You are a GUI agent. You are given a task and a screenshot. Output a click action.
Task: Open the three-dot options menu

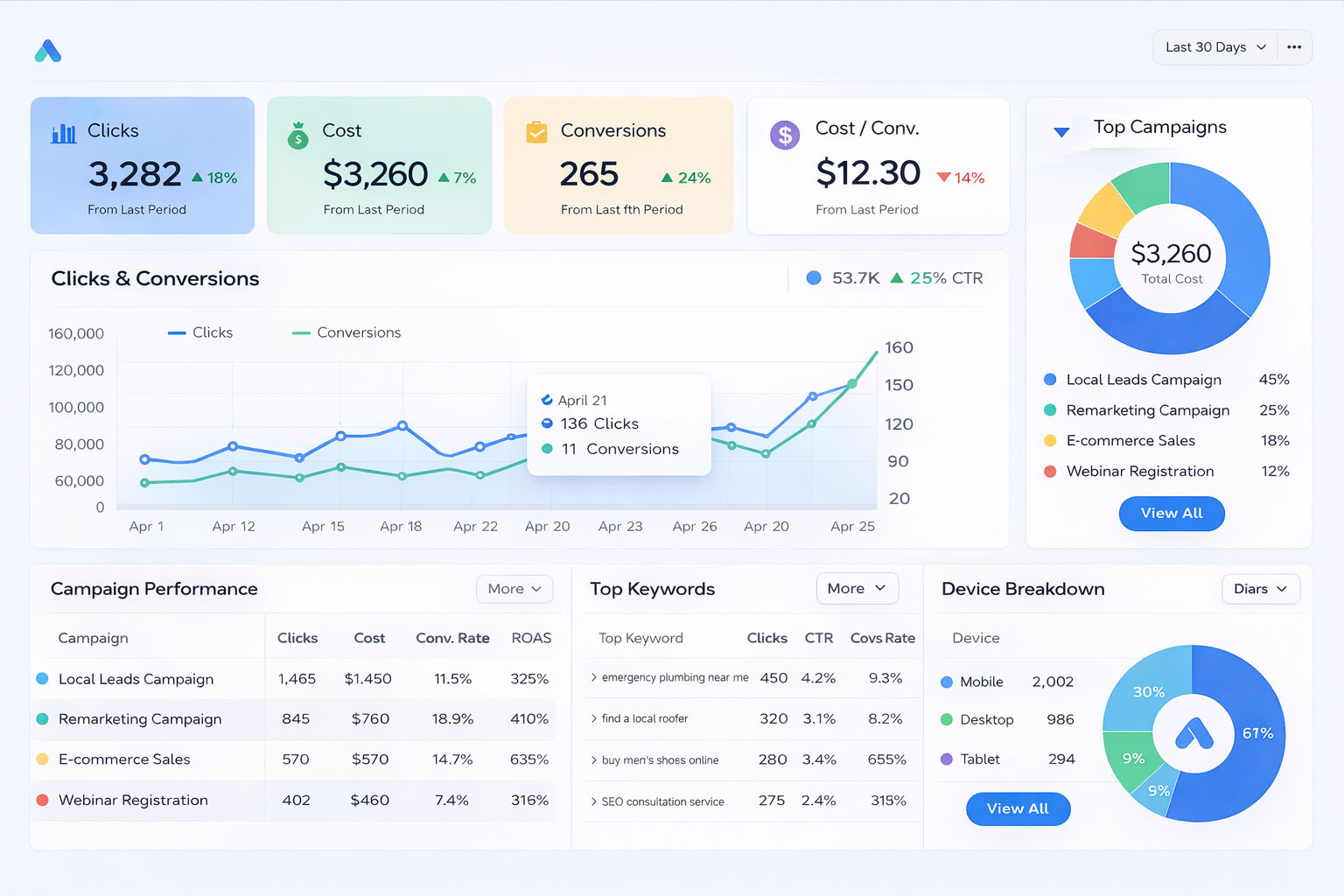click(1294, 47)
